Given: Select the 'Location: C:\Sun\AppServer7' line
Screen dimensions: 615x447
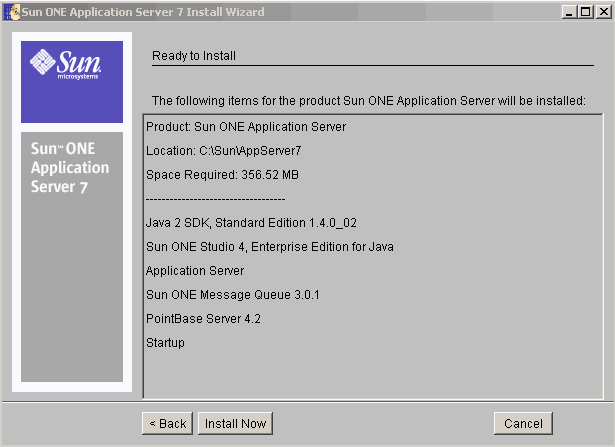Looking at the screenshot, I should point(224,151).
